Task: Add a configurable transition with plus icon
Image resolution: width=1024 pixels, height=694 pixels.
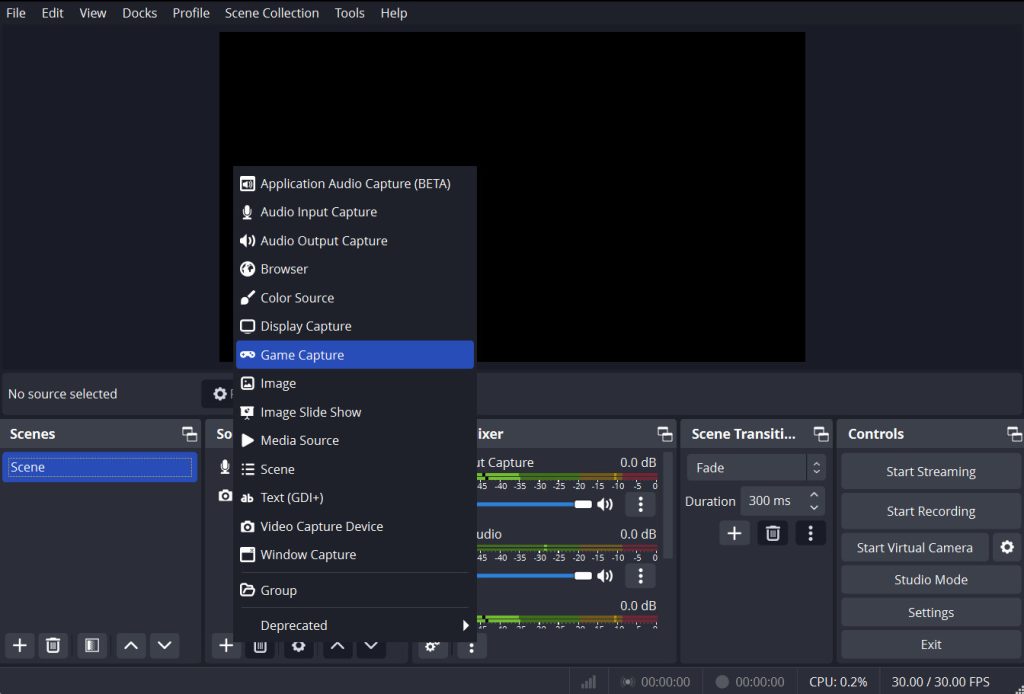Action: click(x=734, y=533)
